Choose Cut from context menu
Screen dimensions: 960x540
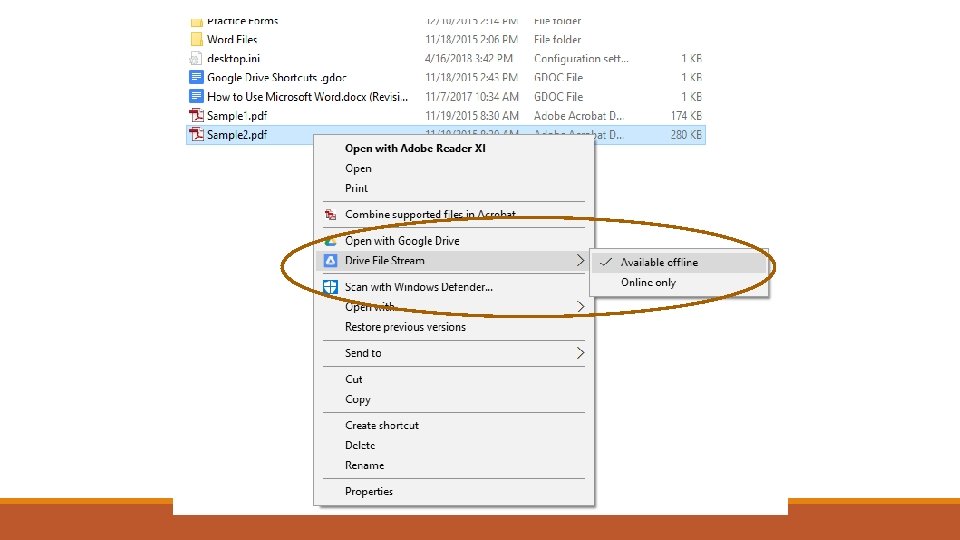[354, 379]
